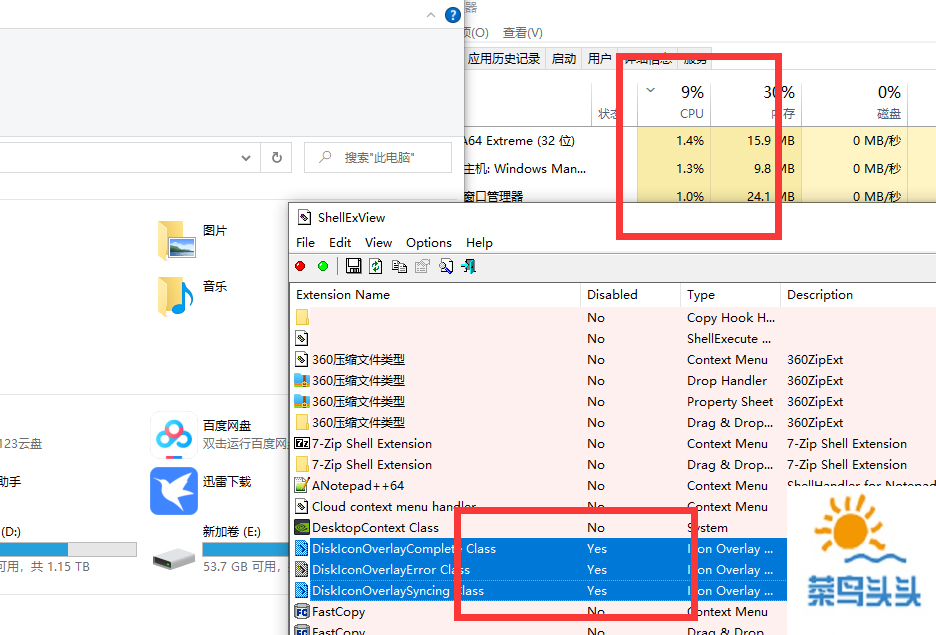This screenshot has height=635, width=936.
Task: Open the View menu in ShellExView
Action: point(378,242)
